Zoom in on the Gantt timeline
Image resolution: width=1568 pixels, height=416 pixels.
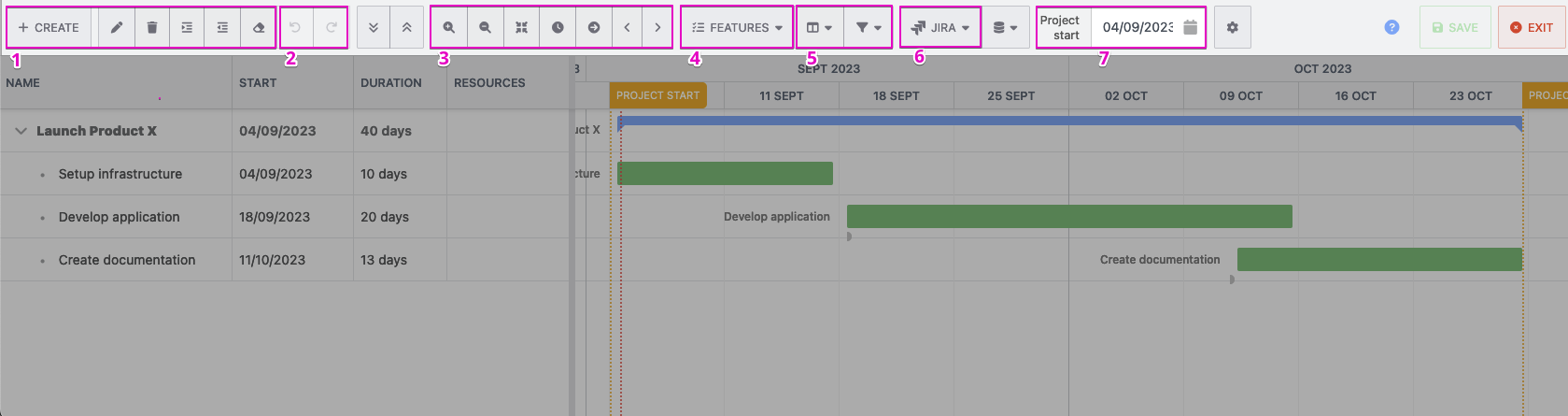(449, 28)
